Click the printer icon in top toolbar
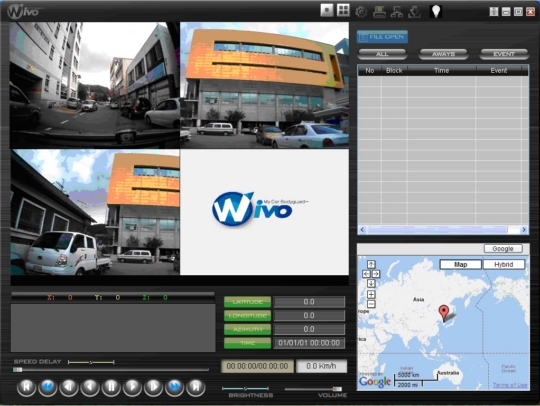The image size is (540, 406). coord(379,12)
